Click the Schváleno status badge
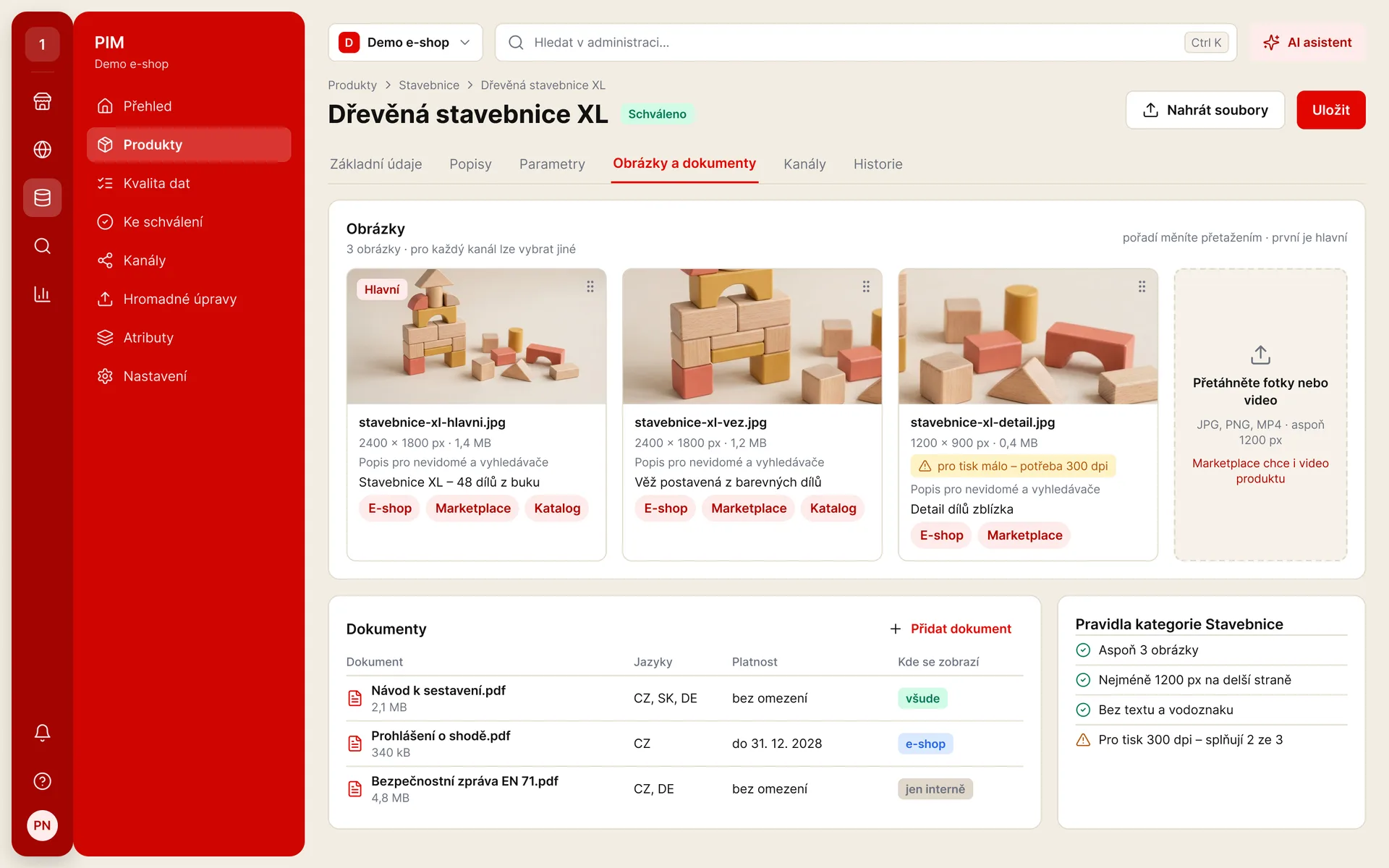 click(x=657, y=114)
